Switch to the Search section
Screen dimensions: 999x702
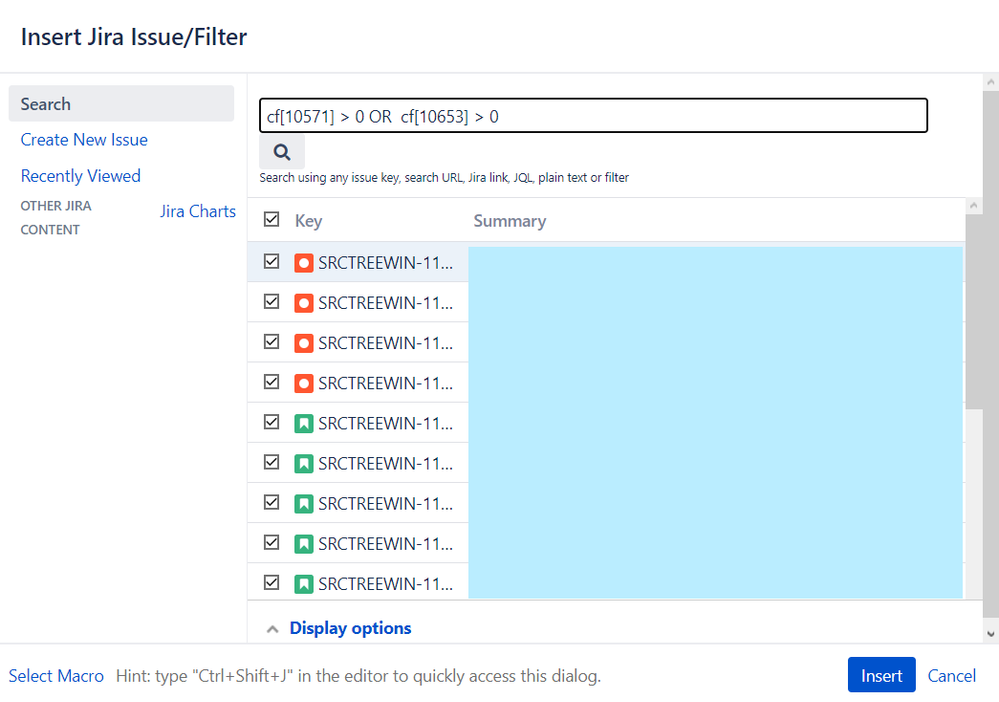point(45,103)
